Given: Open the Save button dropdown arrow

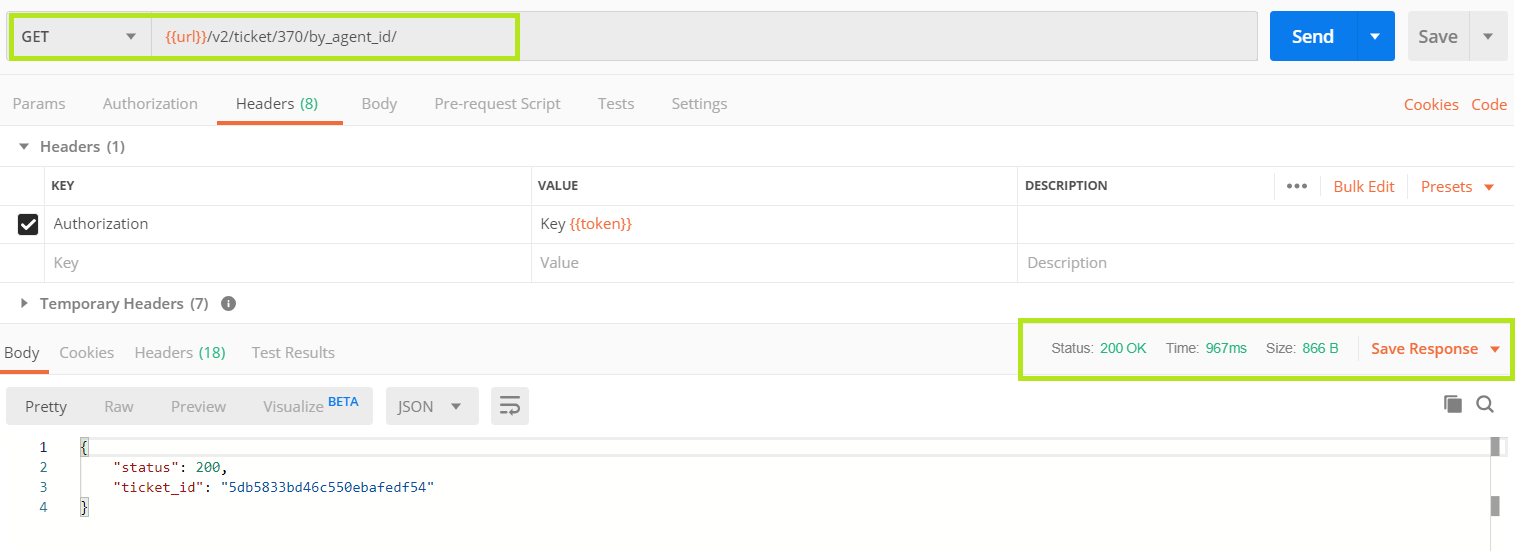Looking at the screenshot, I should pos(1488,36).
